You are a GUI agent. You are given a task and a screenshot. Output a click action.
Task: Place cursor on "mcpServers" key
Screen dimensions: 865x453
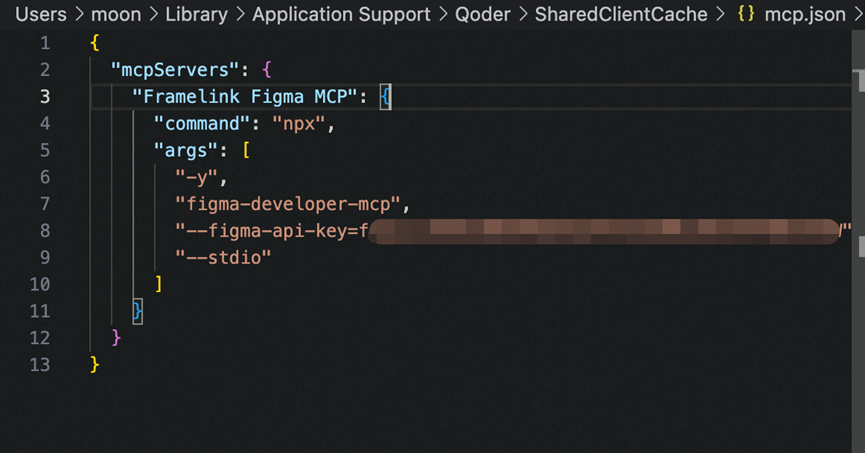pos(175,70)
